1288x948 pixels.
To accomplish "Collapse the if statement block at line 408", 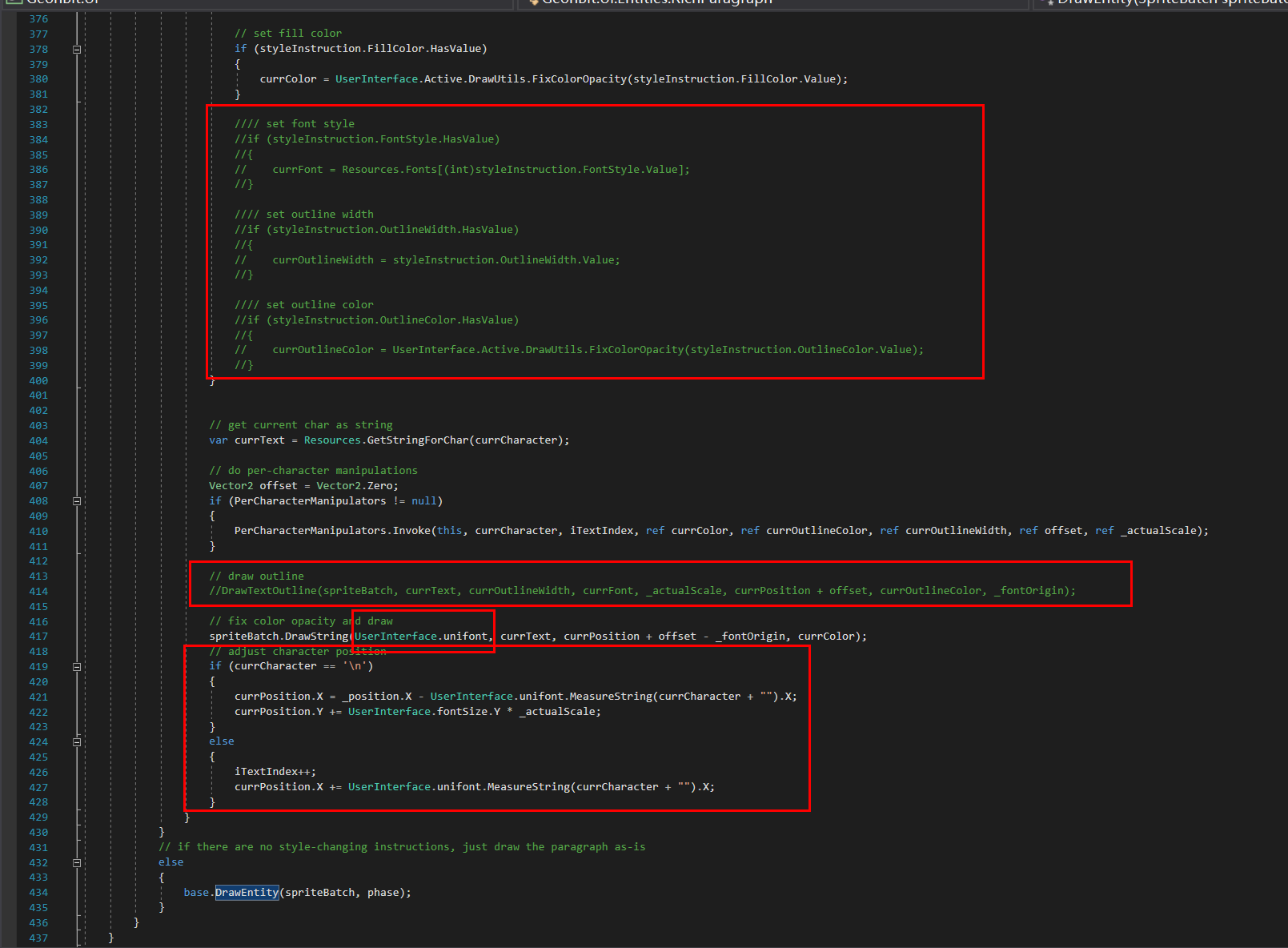I will pyautogui.click(x=76, y=501).
